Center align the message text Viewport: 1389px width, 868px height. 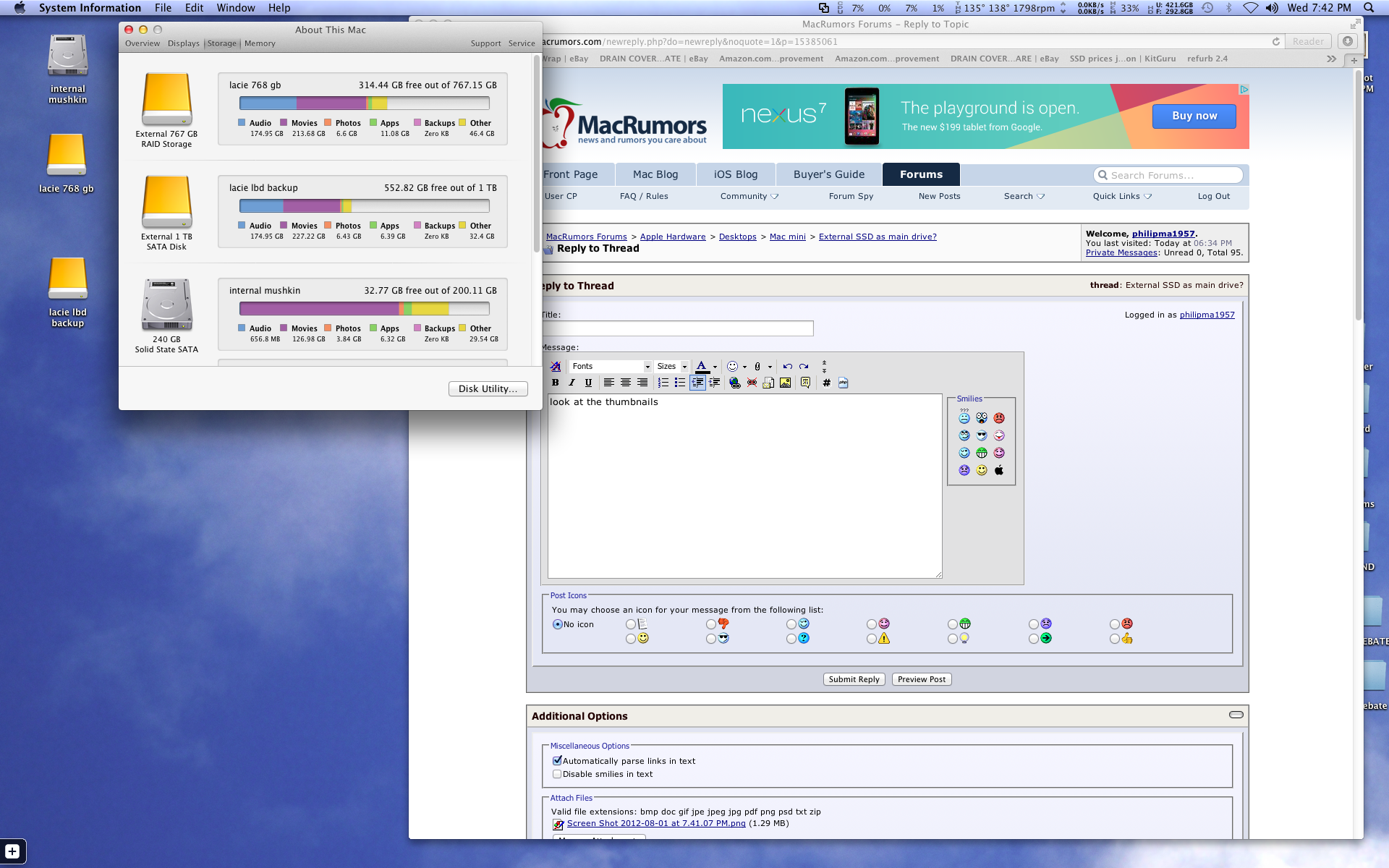pos(625,383)
